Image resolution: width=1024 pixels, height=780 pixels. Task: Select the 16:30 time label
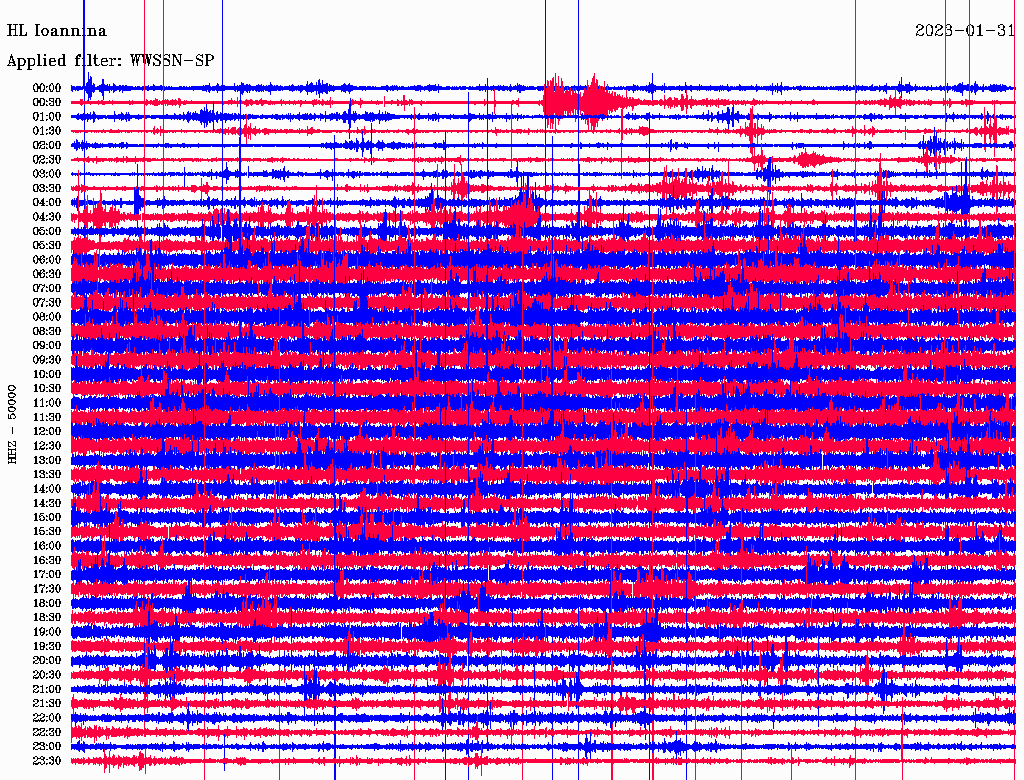tap(47, 560)
